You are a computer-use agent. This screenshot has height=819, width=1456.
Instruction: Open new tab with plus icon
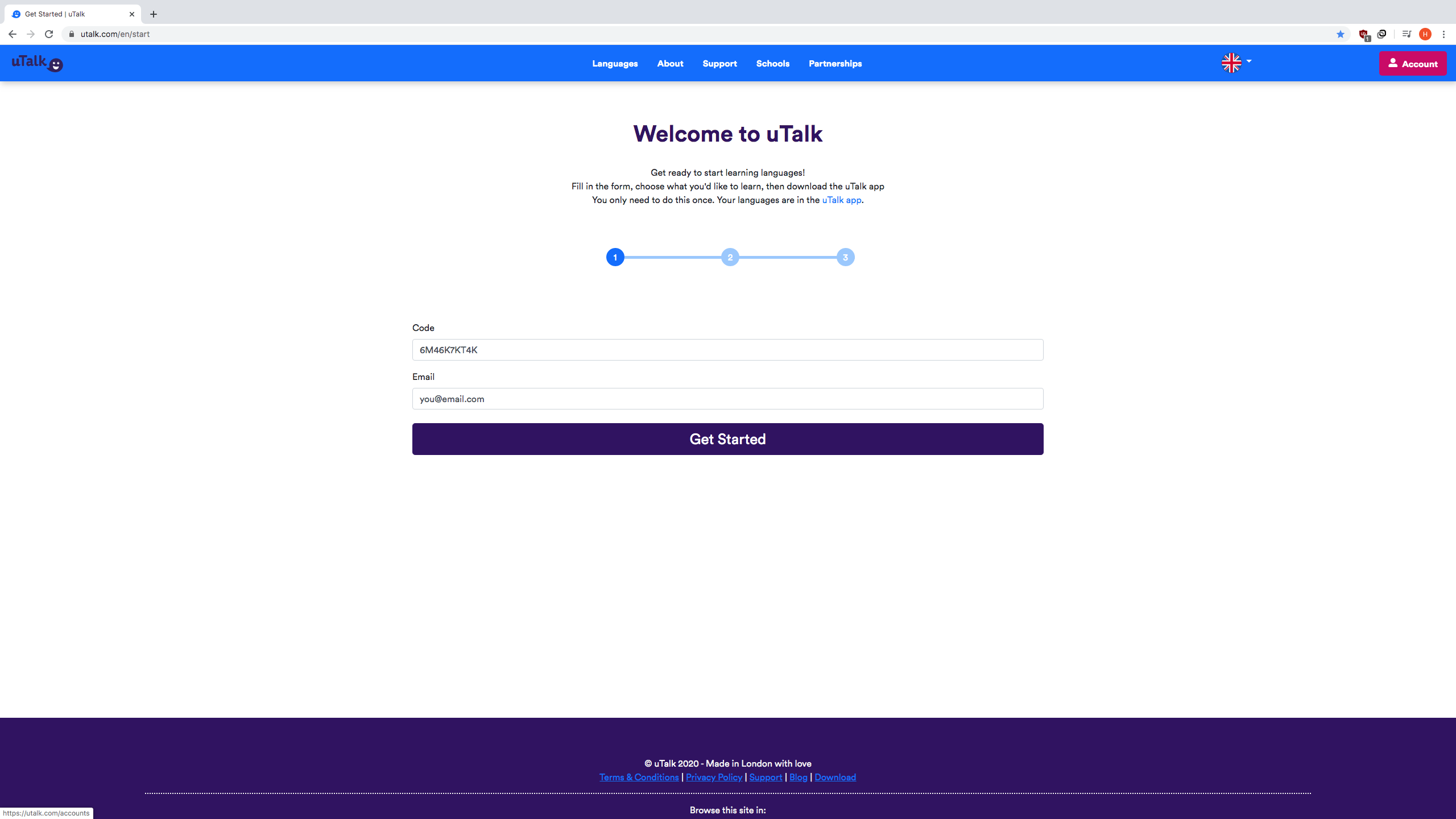pos(154,14)
